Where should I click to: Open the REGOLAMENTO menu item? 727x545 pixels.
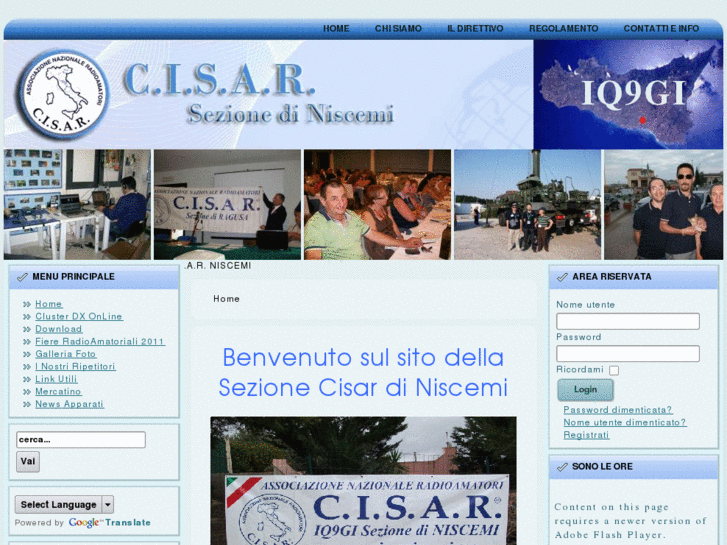coord(563,29)
